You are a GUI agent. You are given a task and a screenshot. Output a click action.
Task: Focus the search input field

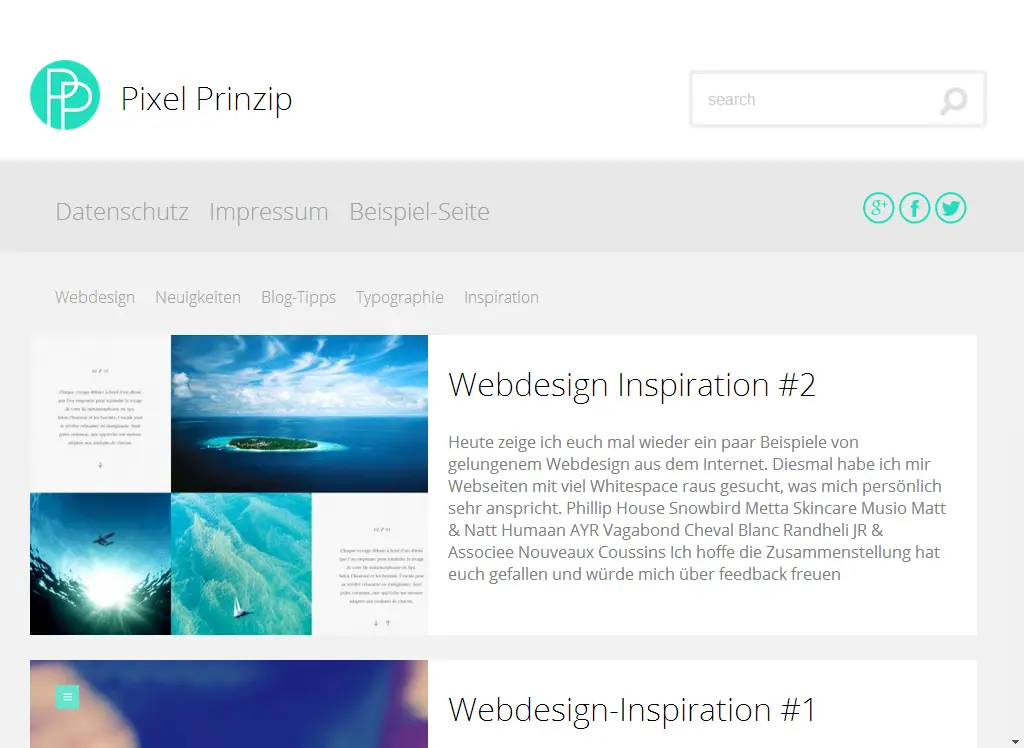(x=838, y=99)
